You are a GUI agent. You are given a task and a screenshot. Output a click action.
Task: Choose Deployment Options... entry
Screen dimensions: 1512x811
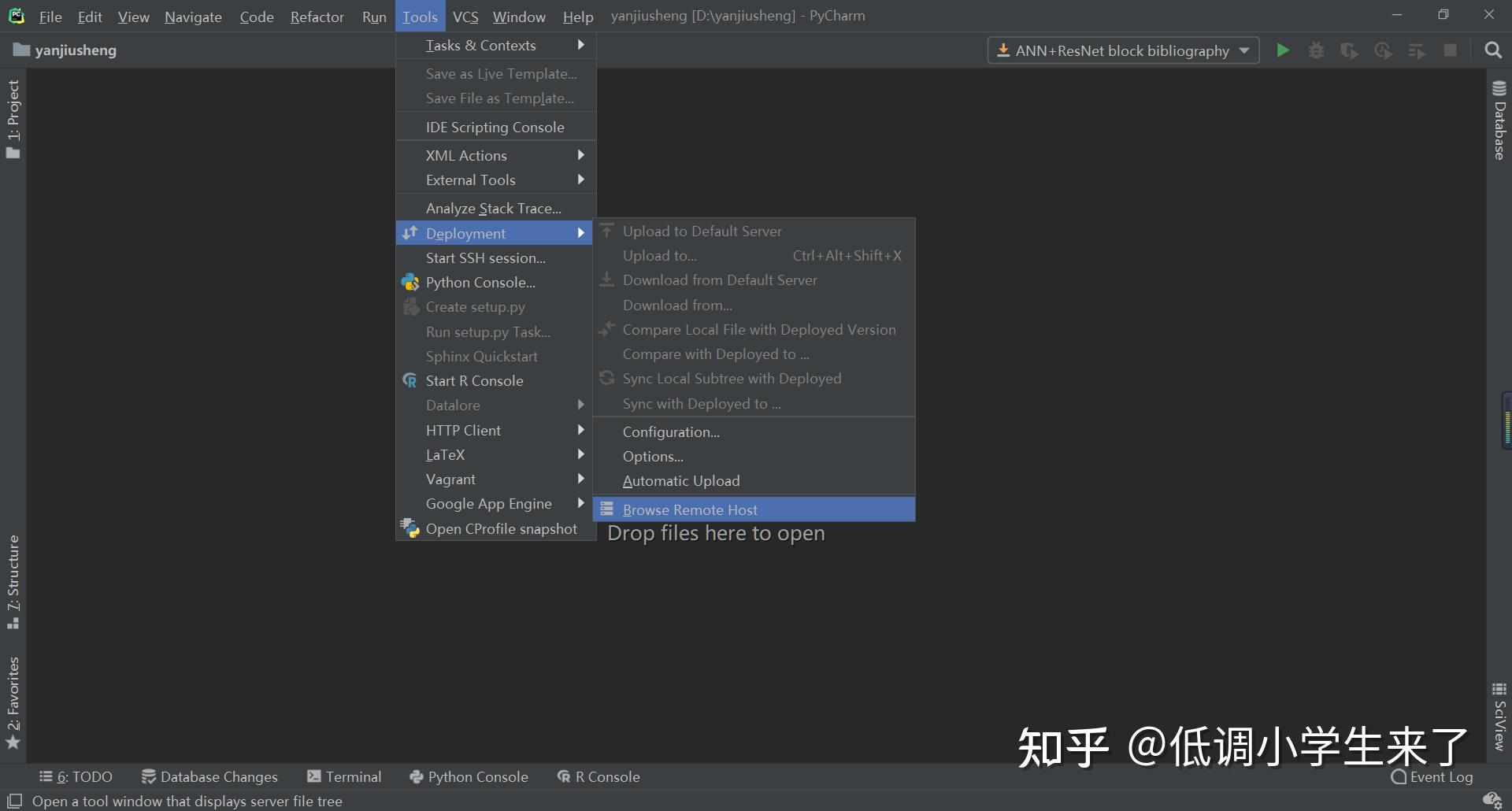(x=754, y=456)
